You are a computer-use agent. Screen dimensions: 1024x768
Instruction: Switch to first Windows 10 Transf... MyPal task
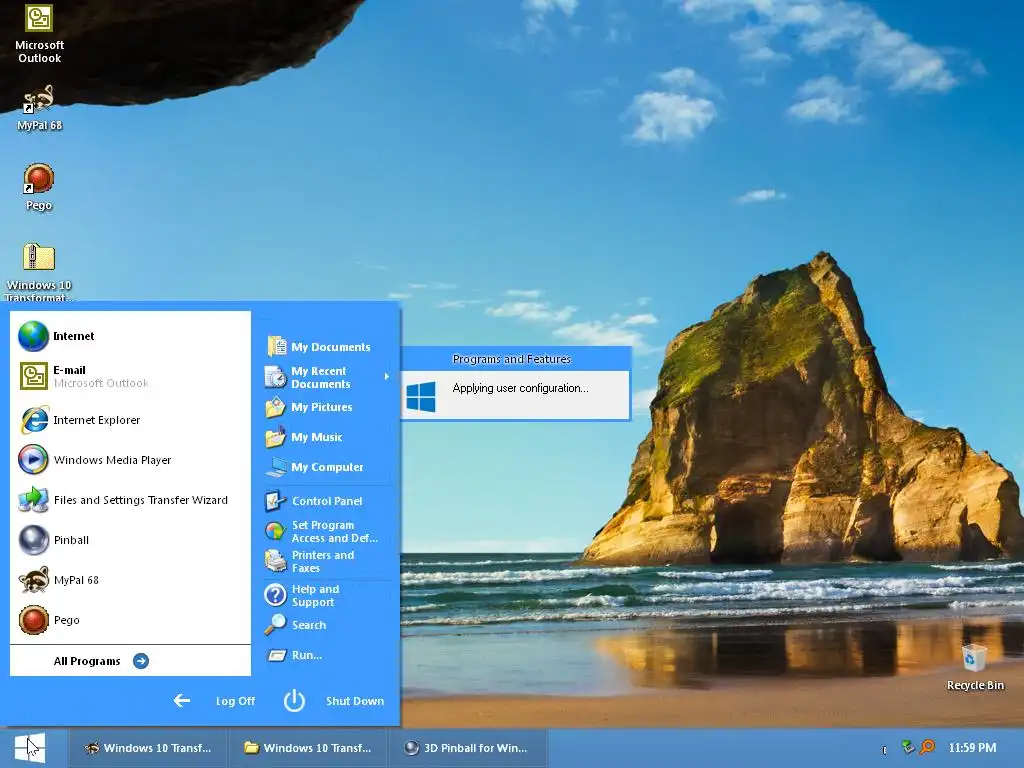tap(148, 748)
